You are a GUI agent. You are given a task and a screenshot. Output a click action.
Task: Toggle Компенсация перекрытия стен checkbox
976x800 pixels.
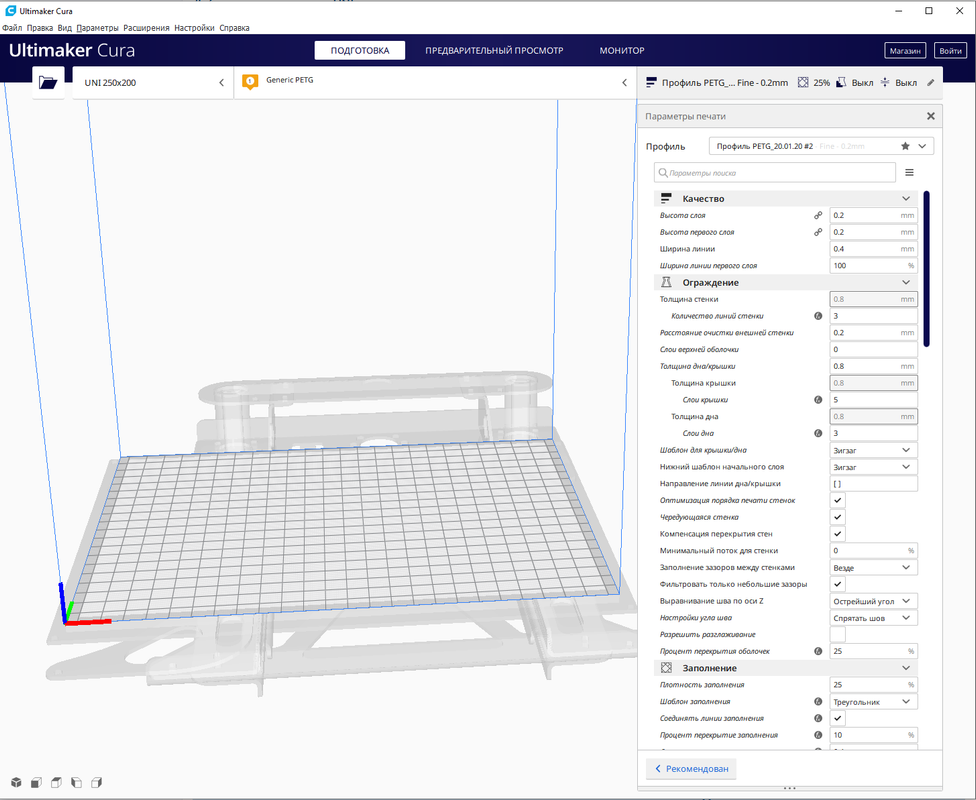(x=838, y=534)
